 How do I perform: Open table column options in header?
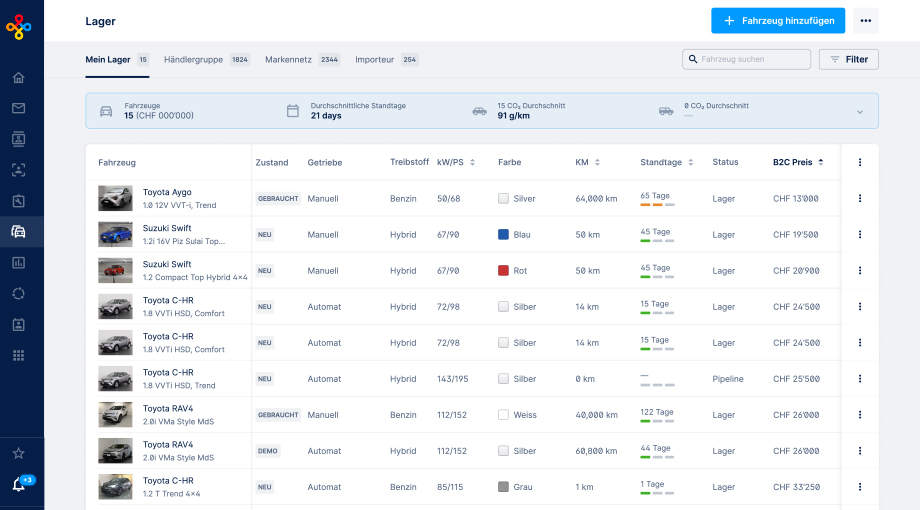pyautogui.click(x=860, y=163)
